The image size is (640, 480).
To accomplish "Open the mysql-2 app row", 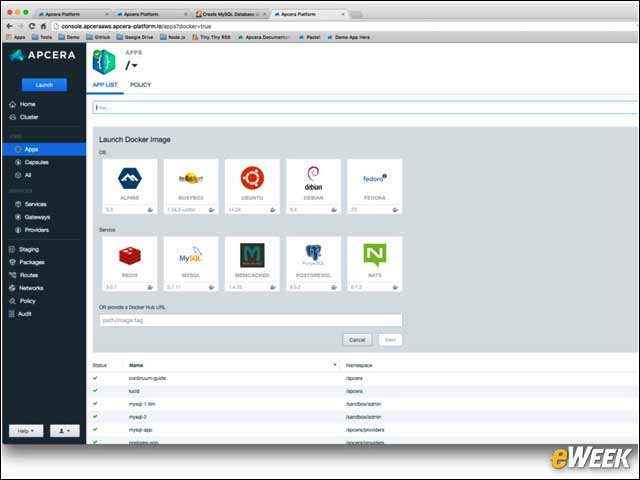I will click(x=362, y=417).
